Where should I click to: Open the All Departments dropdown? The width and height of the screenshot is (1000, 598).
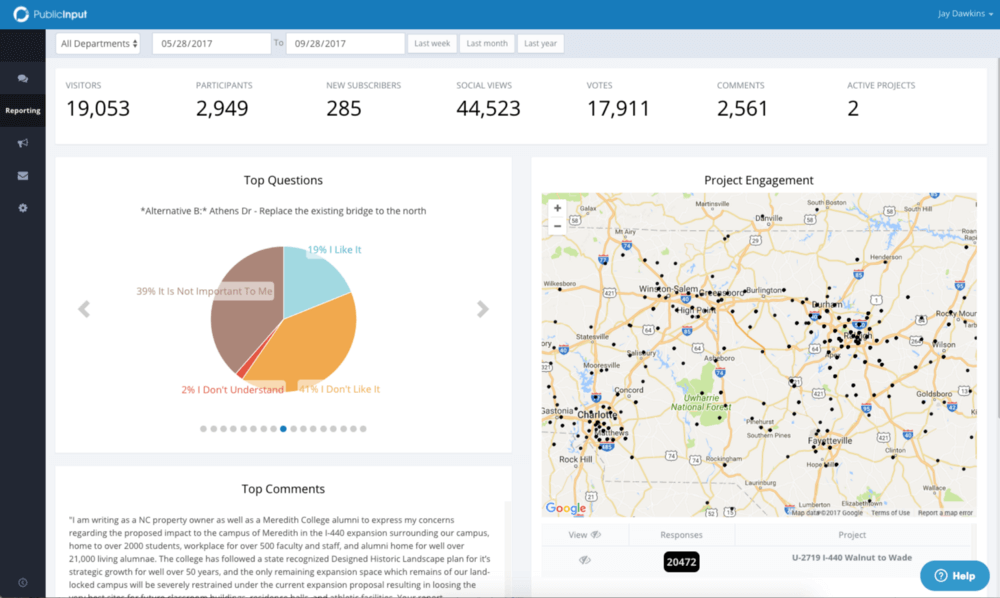coord(97,43)
